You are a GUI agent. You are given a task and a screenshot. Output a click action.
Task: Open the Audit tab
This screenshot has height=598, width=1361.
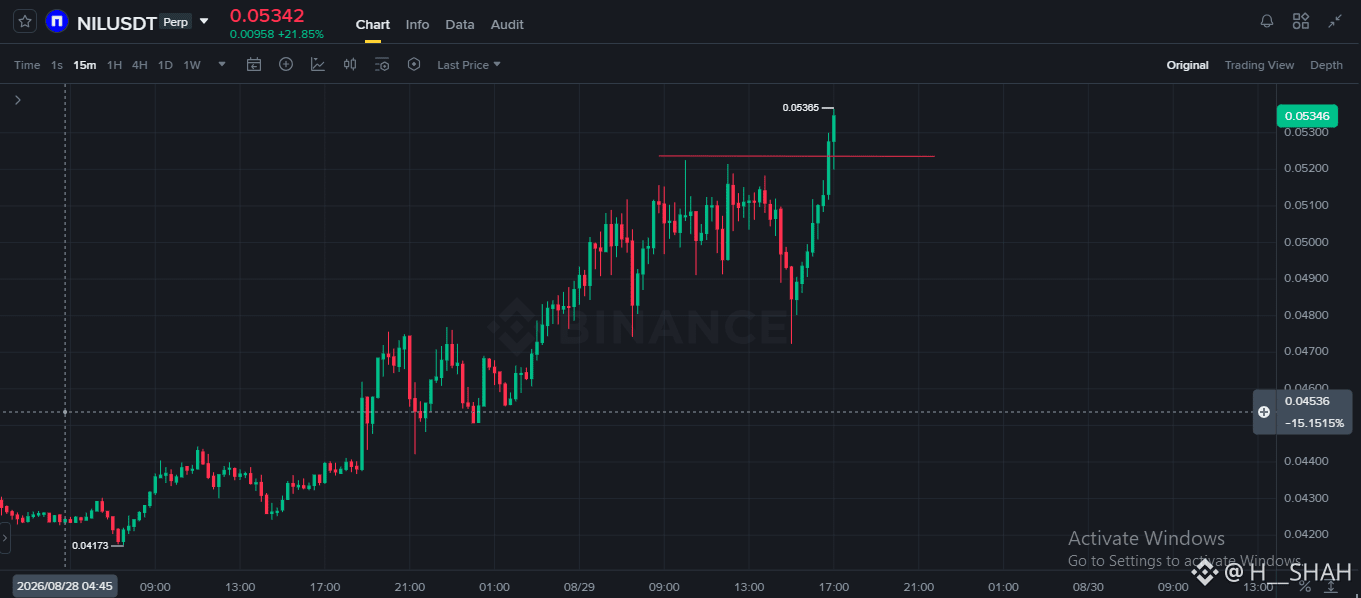pos(507,24)
